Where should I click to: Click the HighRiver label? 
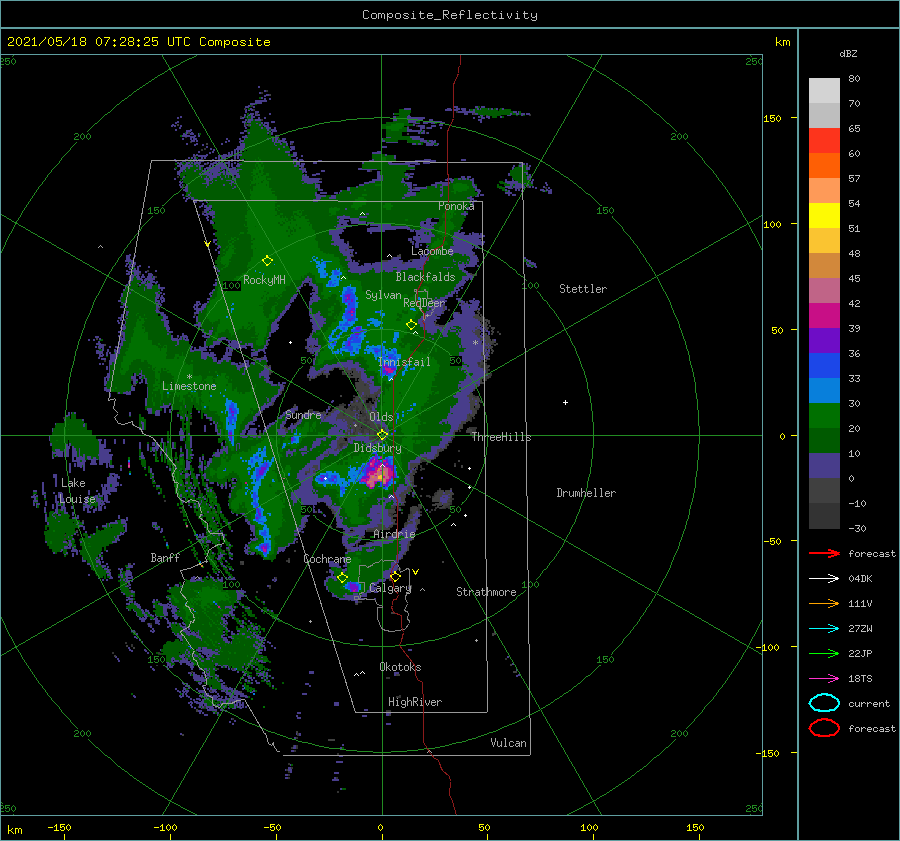tap(415, 702)
